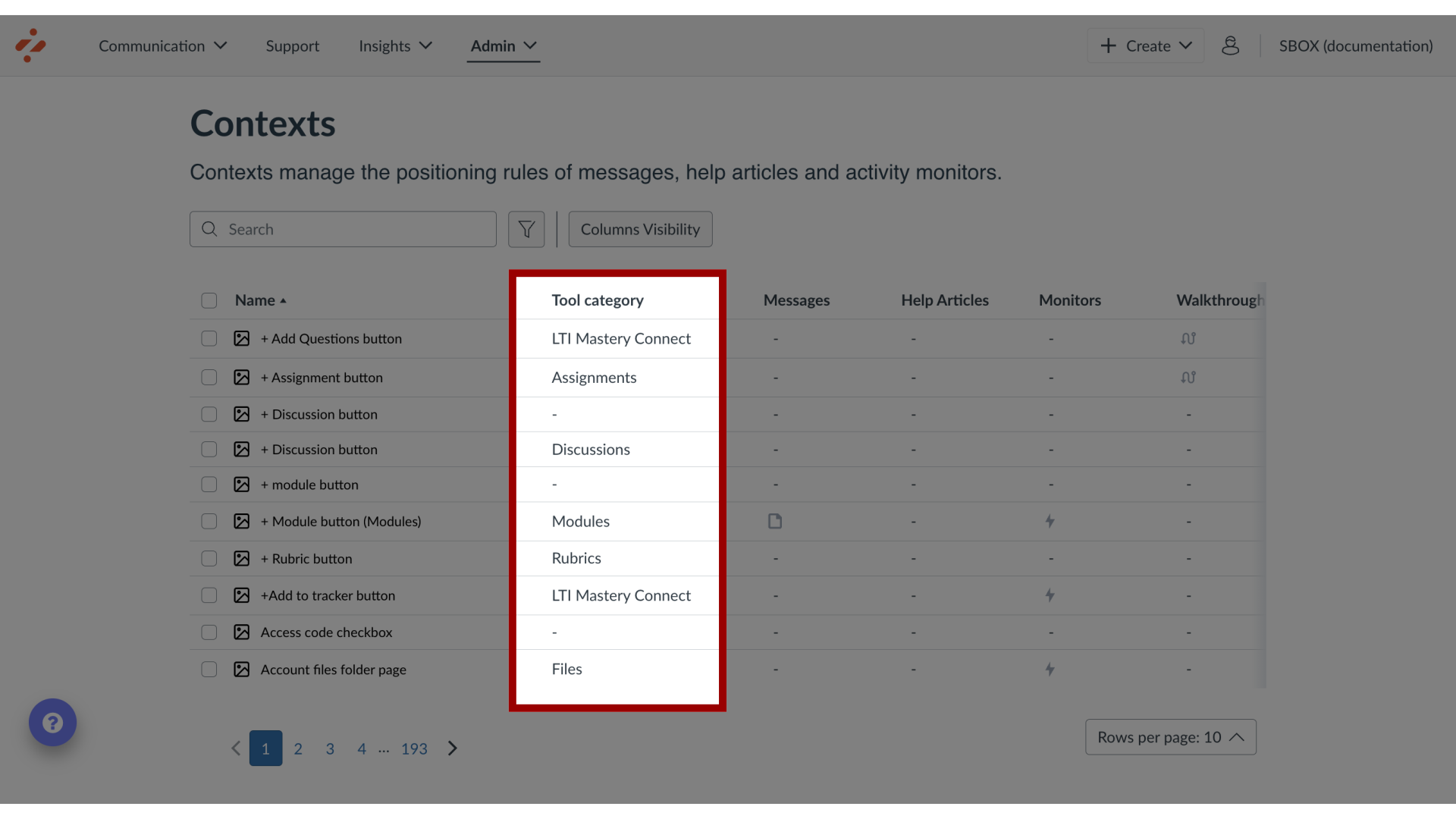Go to previous page arrow
The height and width of the screenshot is (819, 1456).
coord(235,748)
